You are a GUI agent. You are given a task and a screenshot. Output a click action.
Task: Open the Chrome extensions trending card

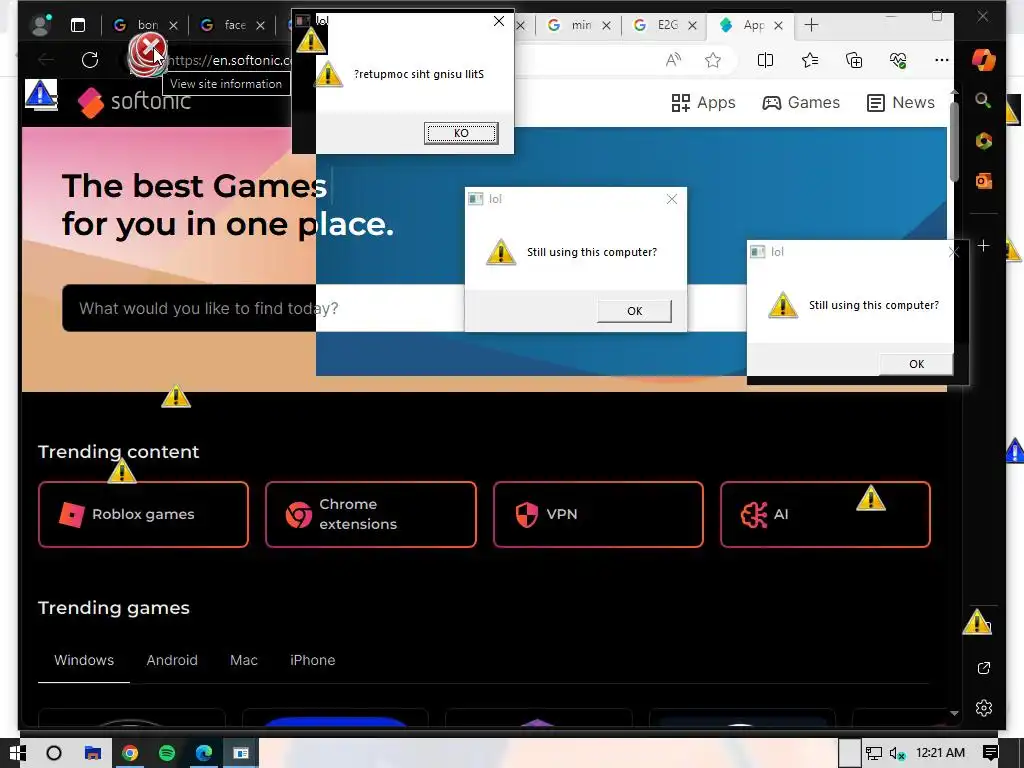[370, 515]
